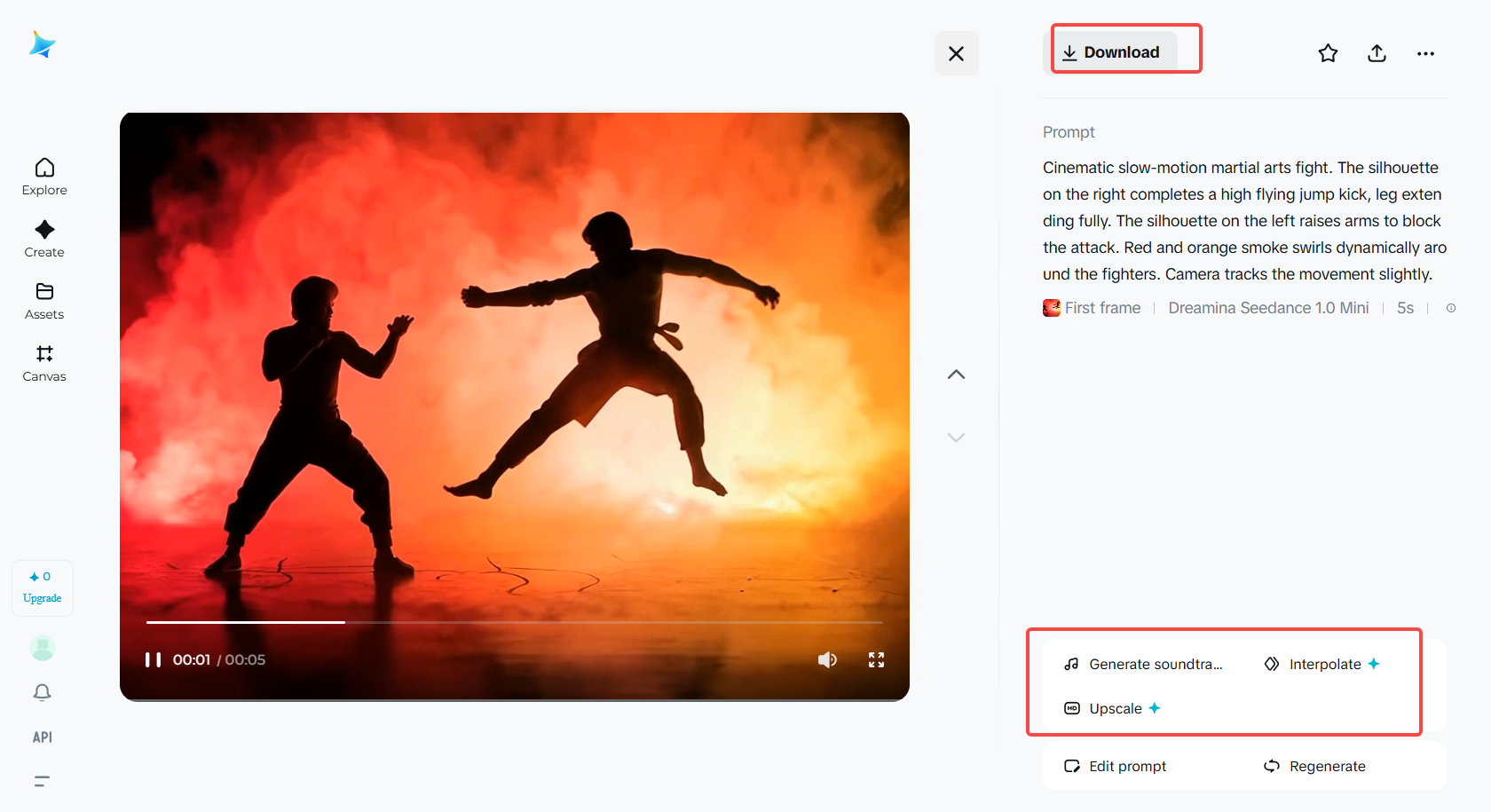This screenshot has width=1491, height=812.
Task: Select the Create tool in the sidebar
Action: (x=43, y=239)
